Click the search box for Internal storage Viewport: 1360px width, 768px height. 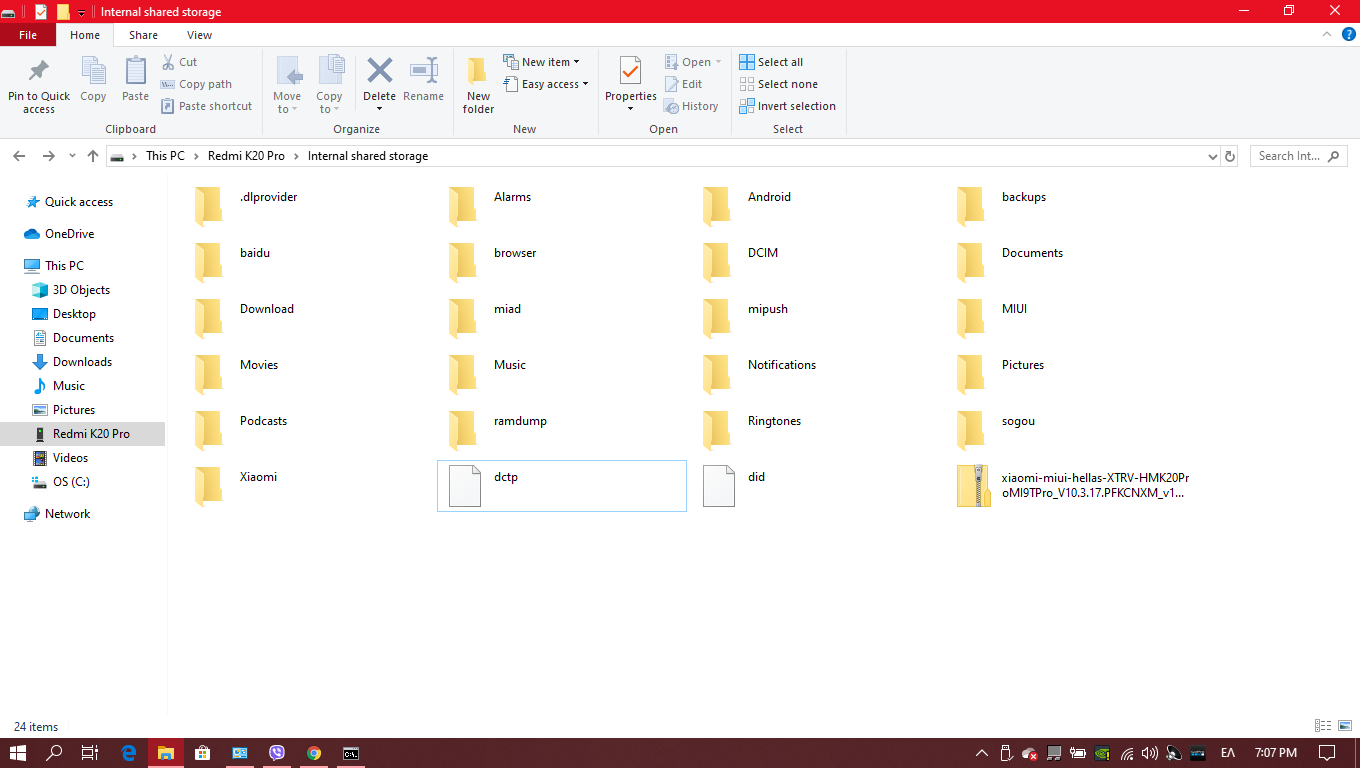click(x=1295, y=156)
